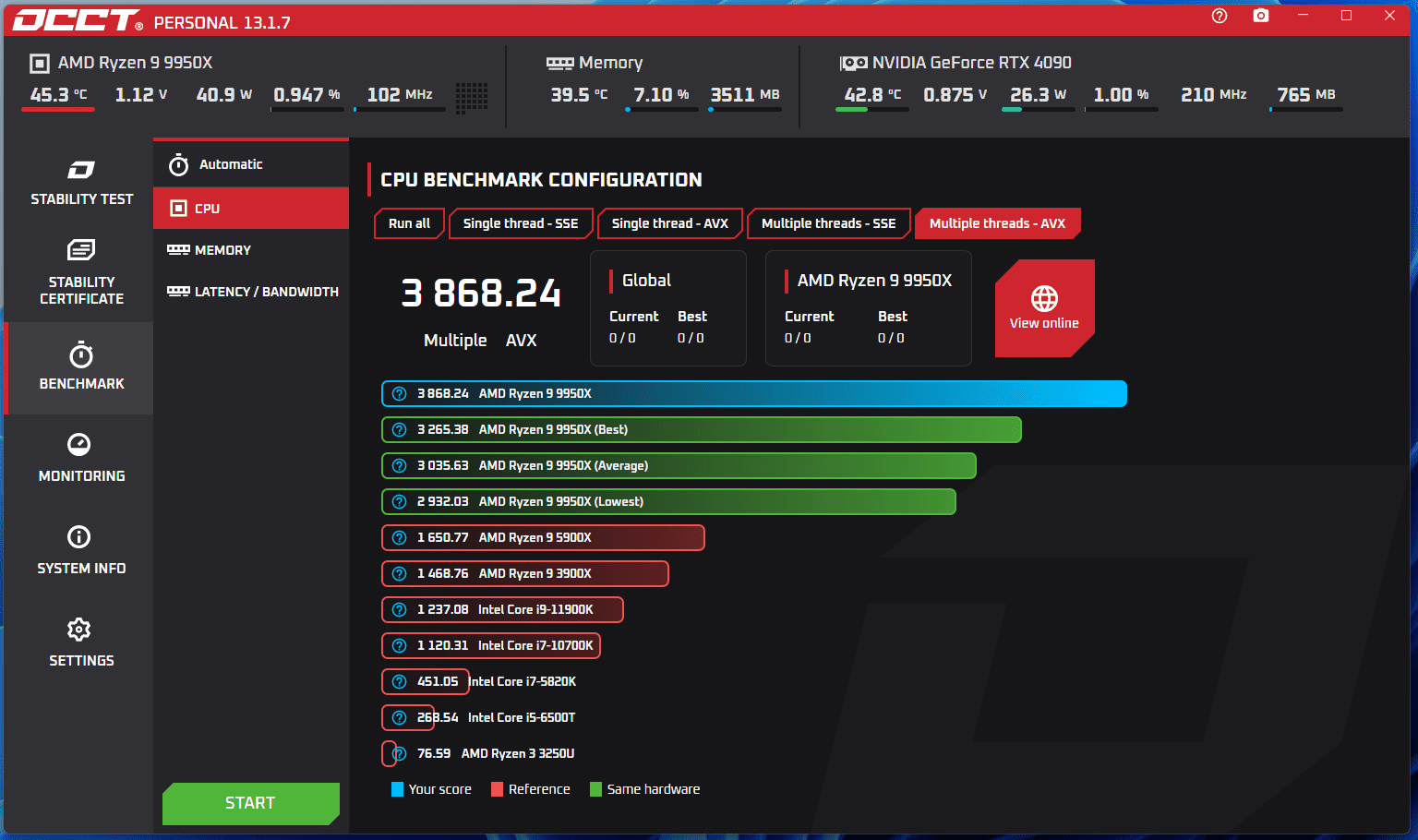Click the Memory module icon in header
Image resolution: width=1418 pixels, height=840 pixels.
pos(559,63)
